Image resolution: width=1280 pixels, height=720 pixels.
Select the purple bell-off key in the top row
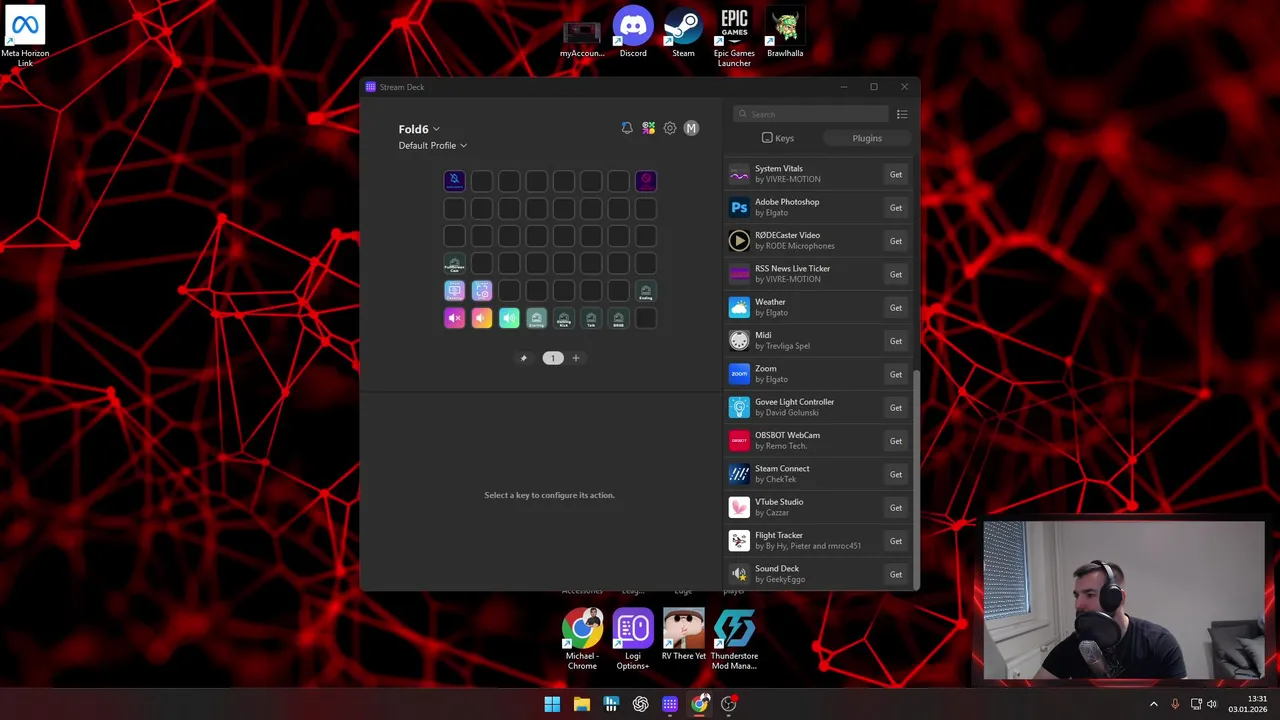click(454, 181)
